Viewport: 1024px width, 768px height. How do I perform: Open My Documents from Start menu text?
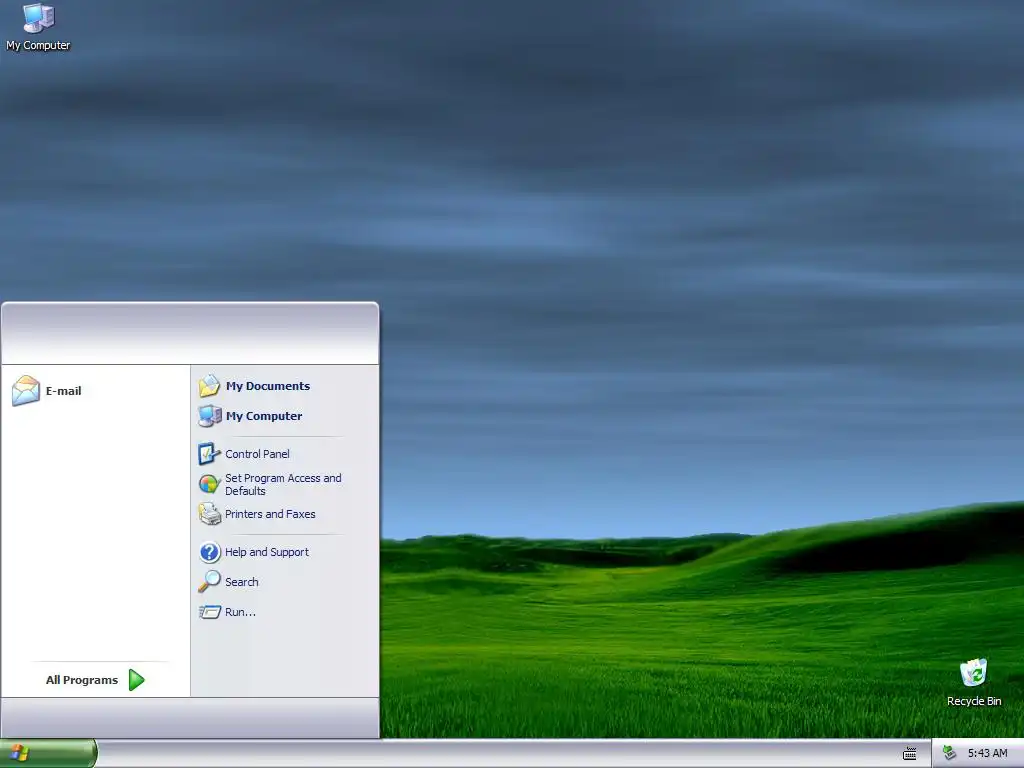[x=268, y=386]
